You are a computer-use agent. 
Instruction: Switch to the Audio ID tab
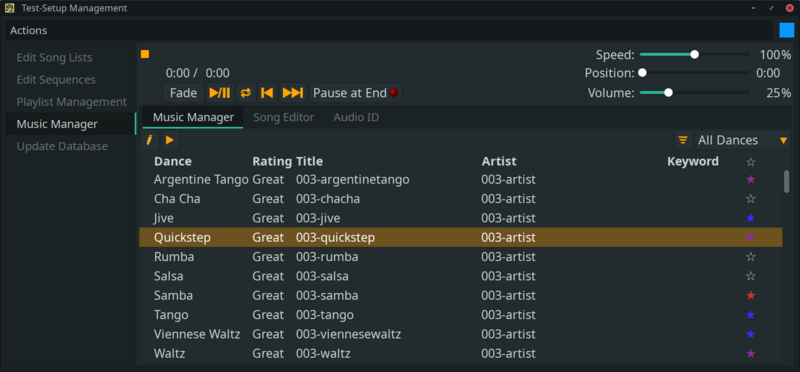(x=356, y=117)
